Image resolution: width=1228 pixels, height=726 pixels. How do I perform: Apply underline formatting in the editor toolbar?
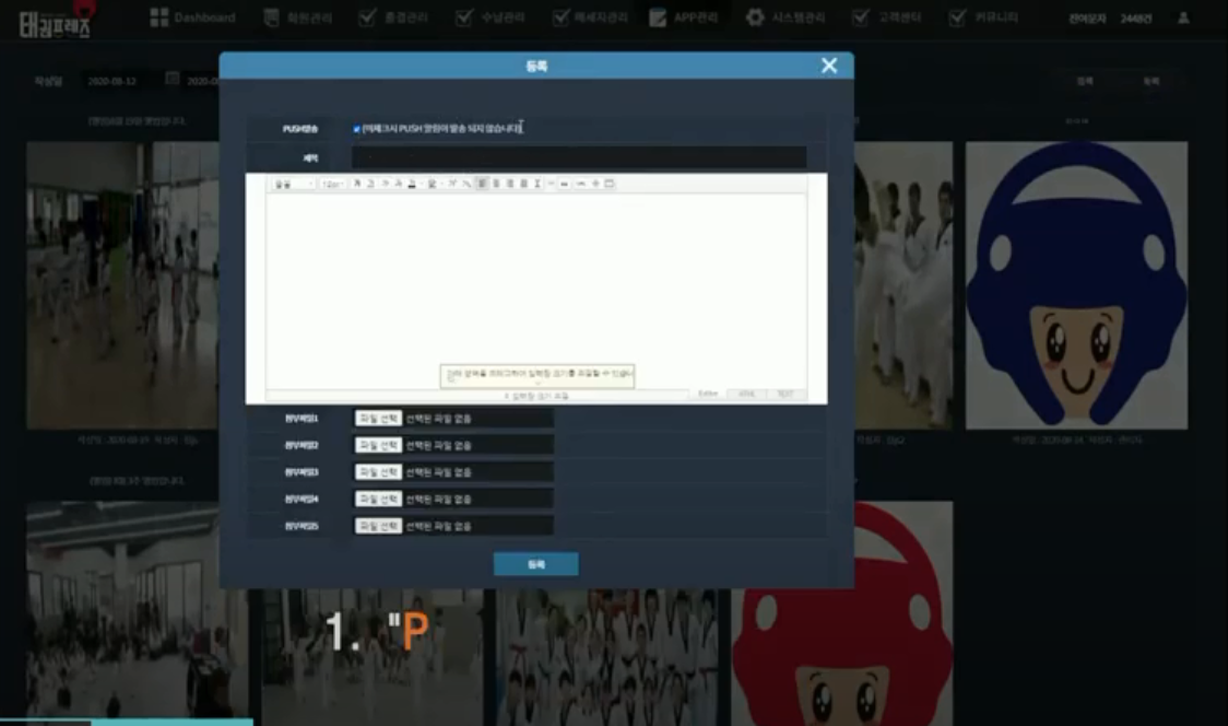pyautogui.click(x=371, y=184)
